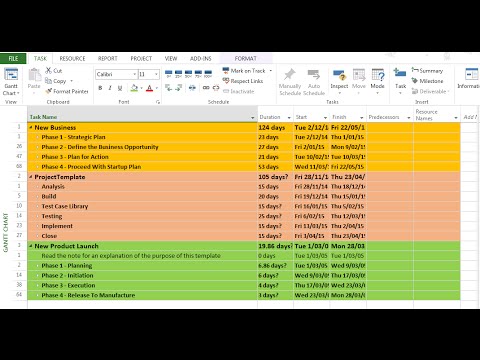Mark task as 0% complete

tap(169, 74)
